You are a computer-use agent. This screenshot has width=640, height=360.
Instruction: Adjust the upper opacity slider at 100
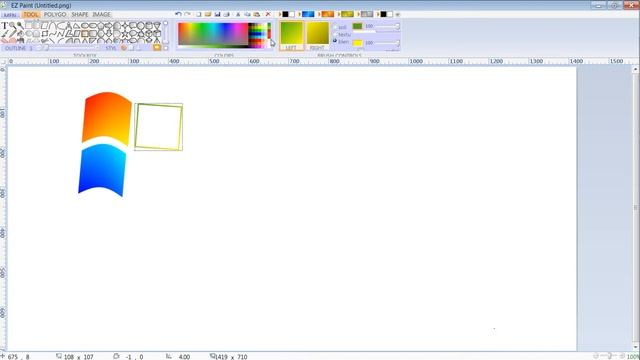pos(388,27)
